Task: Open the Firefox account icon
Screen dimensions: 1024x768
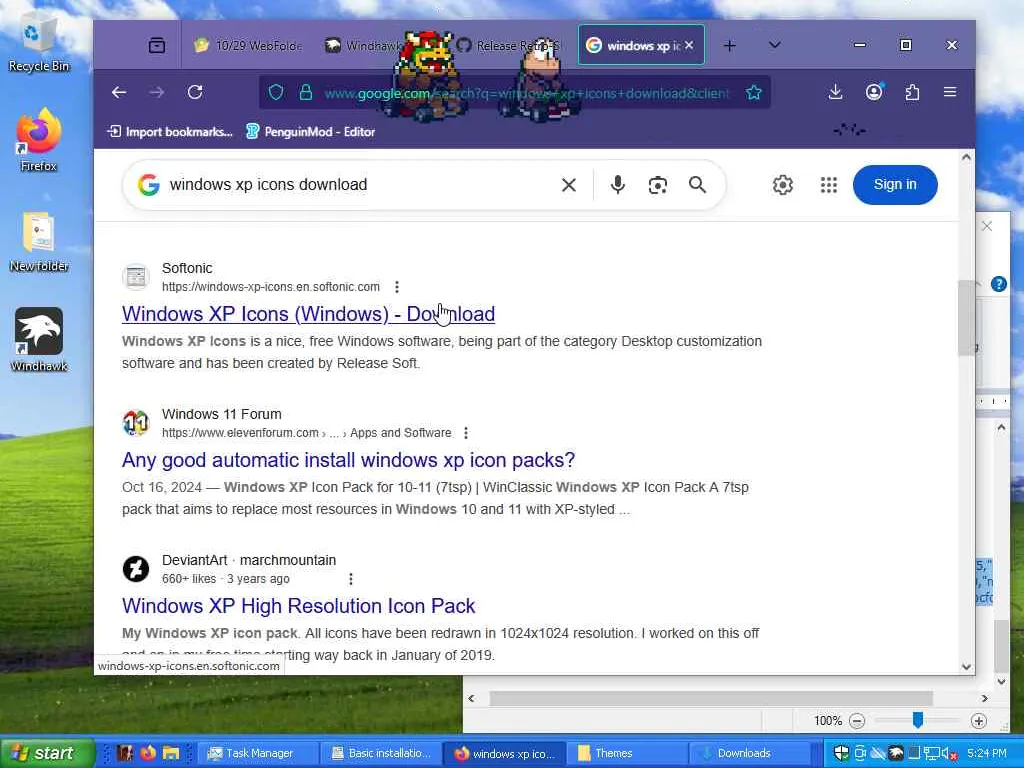Action: 874,92
